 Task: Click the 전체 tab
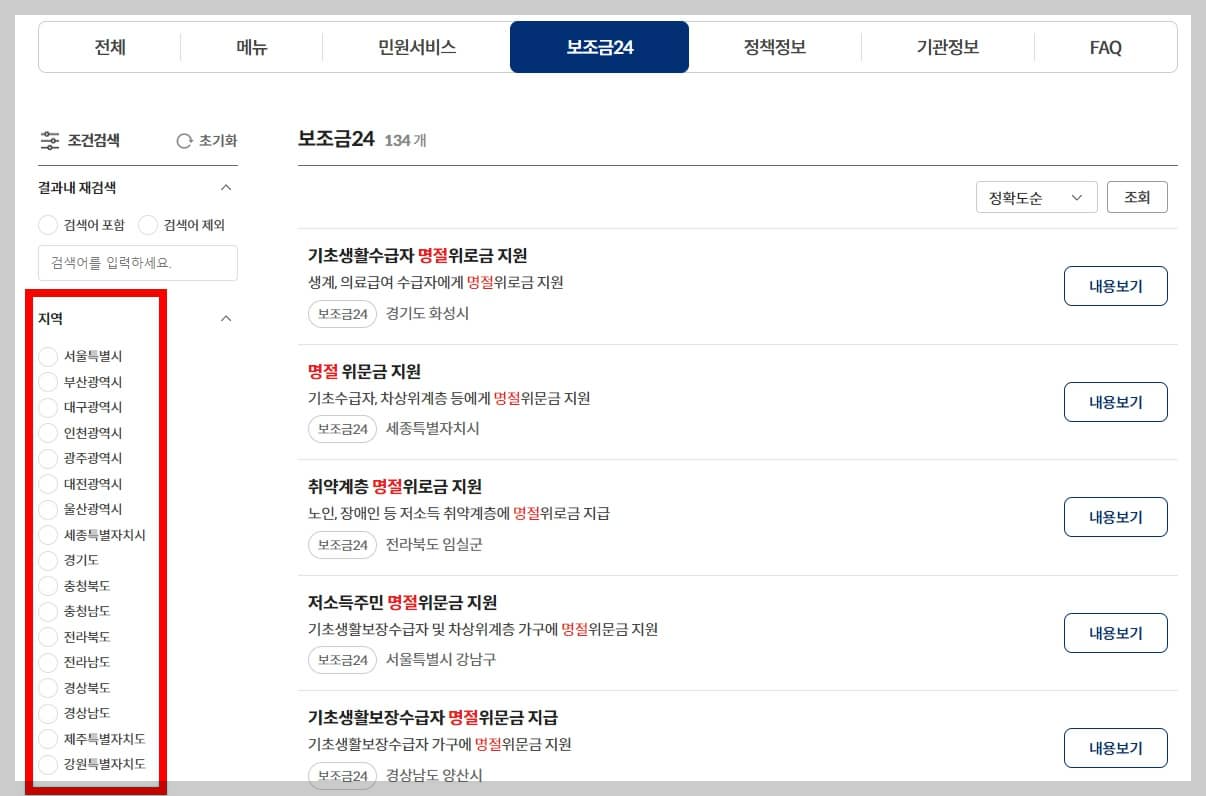[x=108, y=47]
